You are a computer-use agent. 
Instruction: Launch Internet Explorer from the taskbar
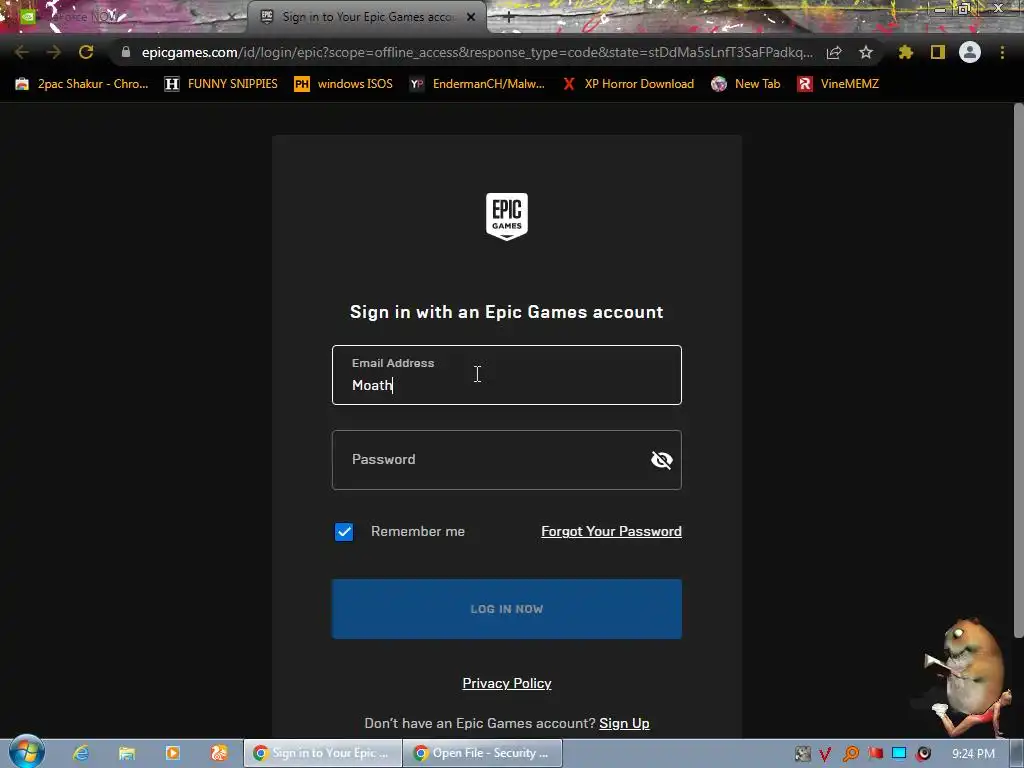(x=81, y=753)
